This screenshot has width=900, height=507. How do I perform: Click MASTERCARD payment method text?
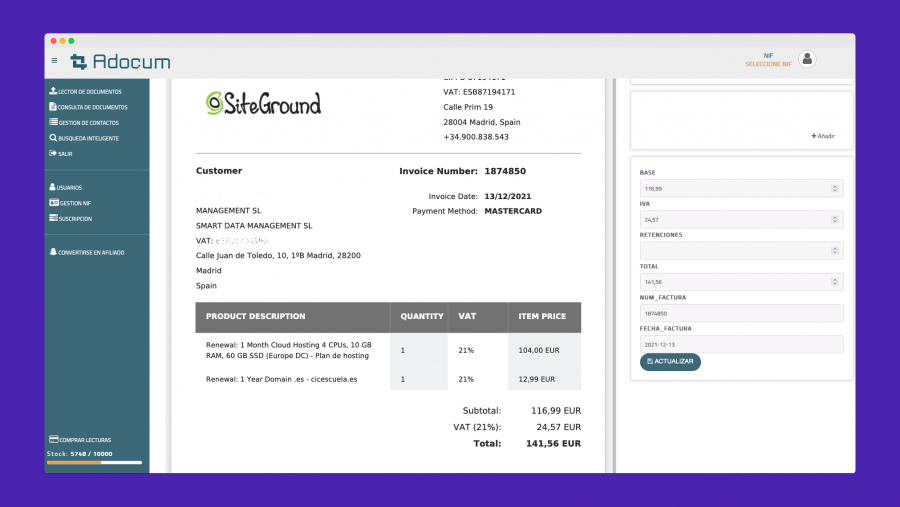(x=513, y=211)
